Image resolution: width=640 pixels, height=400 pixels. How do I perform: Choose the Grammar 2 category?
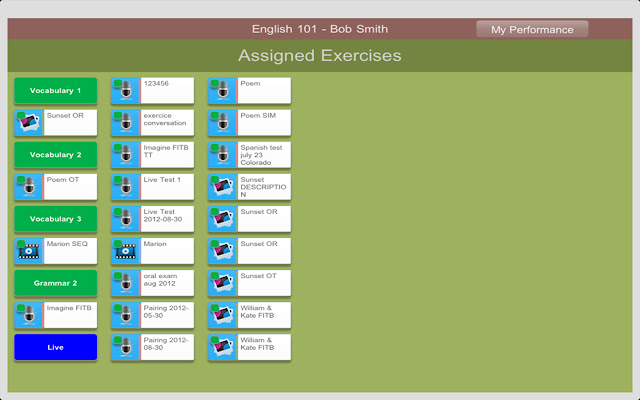tap(56, 283)
